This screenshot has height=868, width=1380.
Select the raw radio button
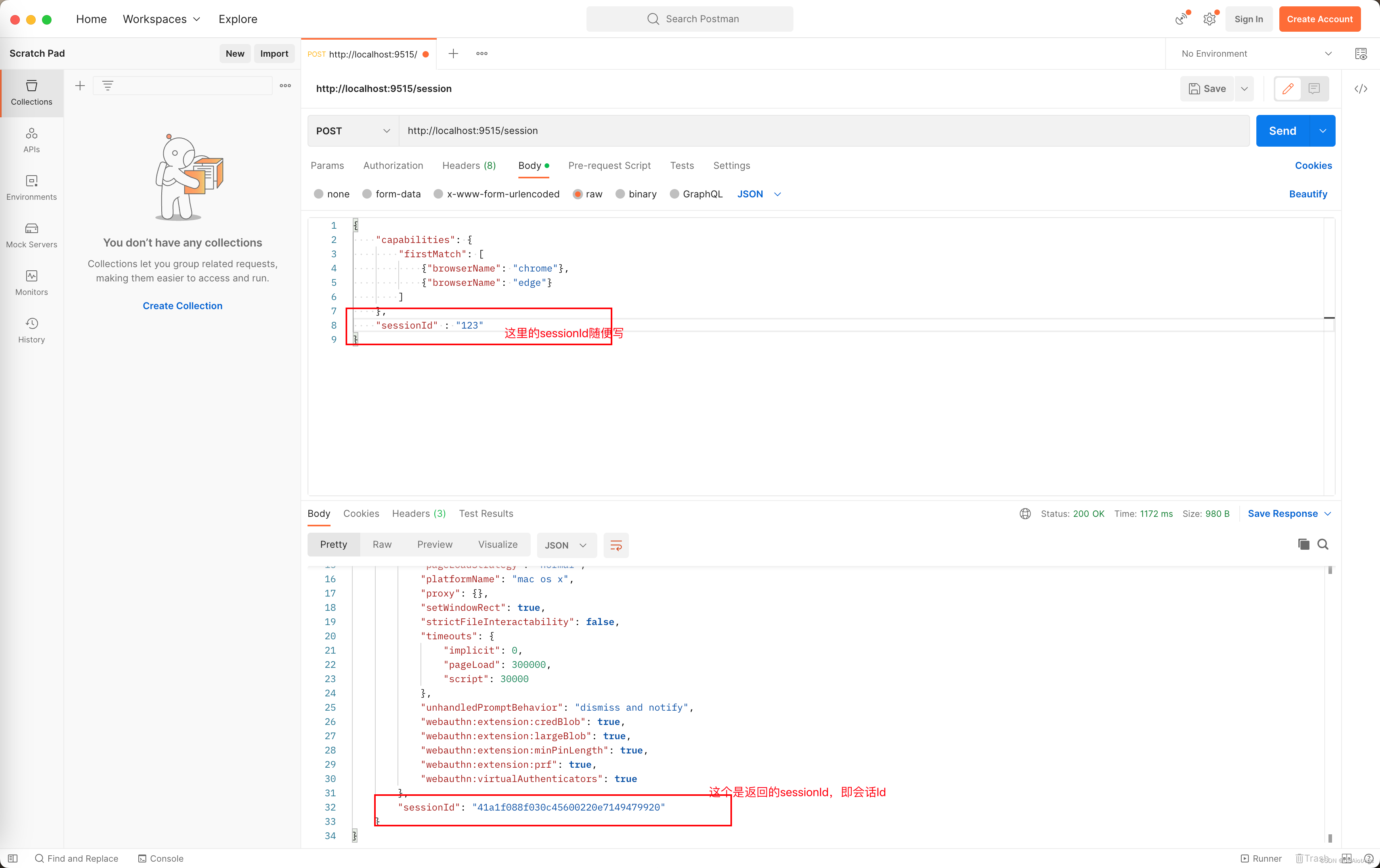(x=577, y=194)
